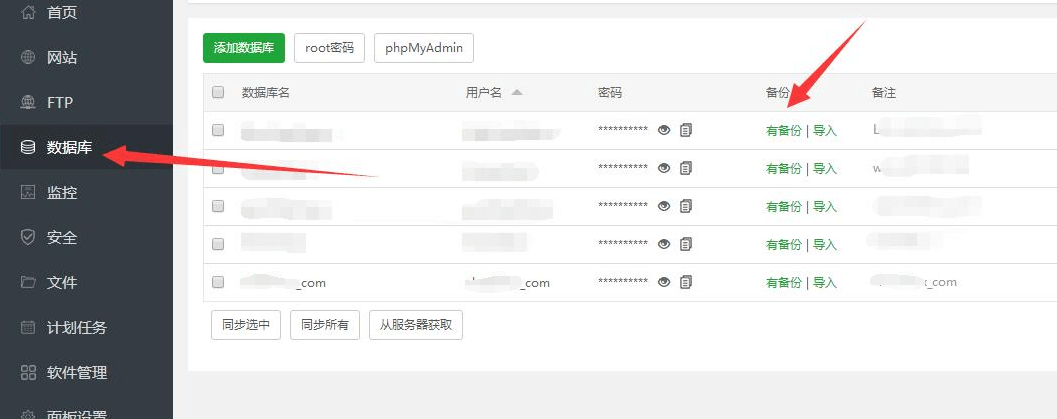The height and width of the screenshot is (419, 1057).
Task: Click the 文件 folder icon in sidebar
Action: 28,282
